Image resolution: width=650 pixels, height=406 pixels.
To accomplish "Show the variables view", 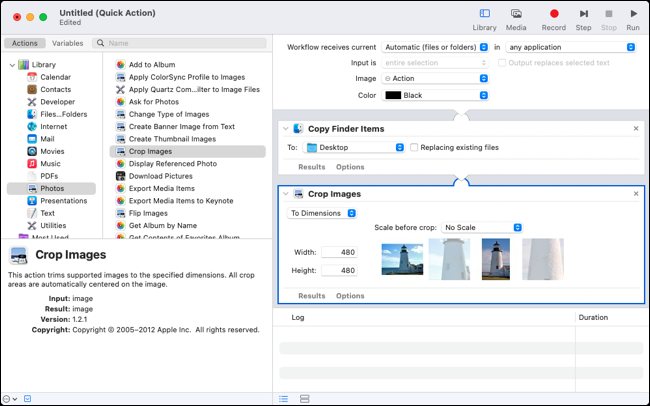I will 305,399.
